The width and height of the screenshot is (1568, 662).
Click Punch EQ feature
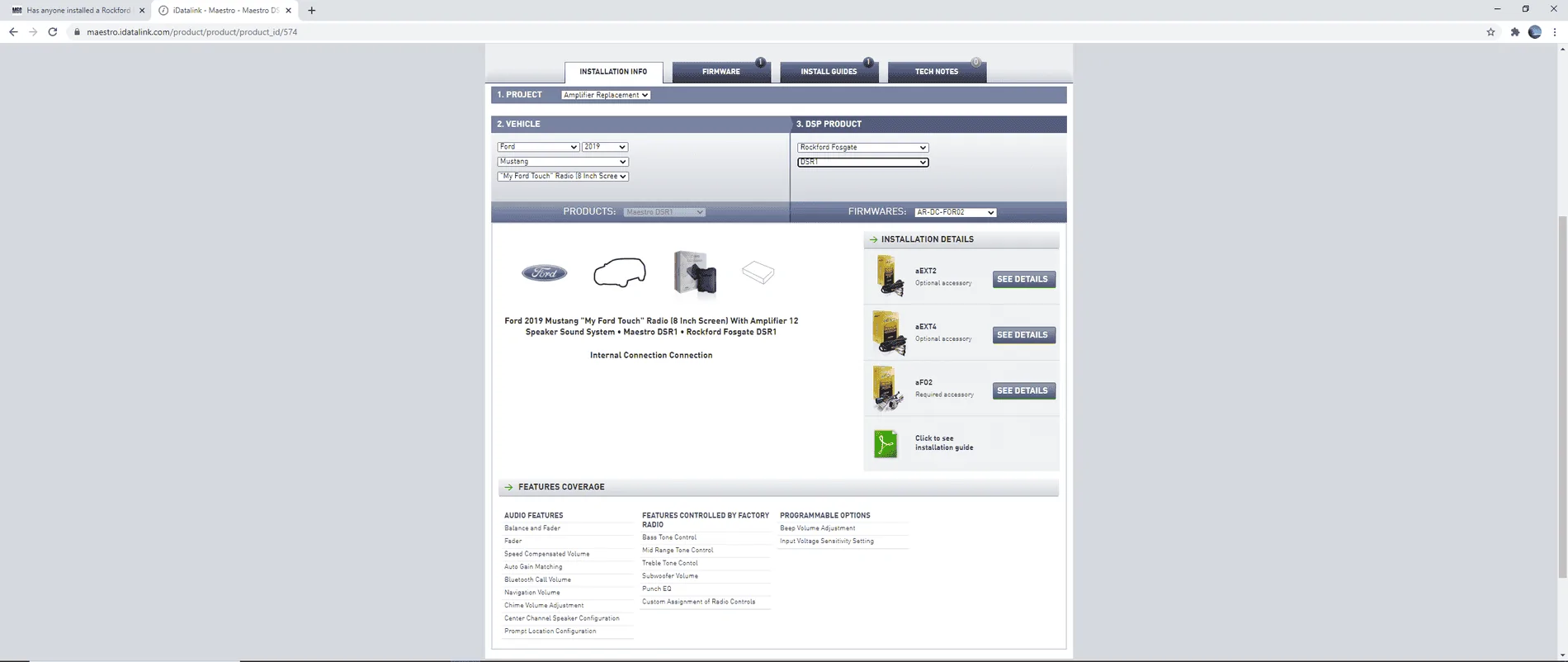click(x=657, y=589)
